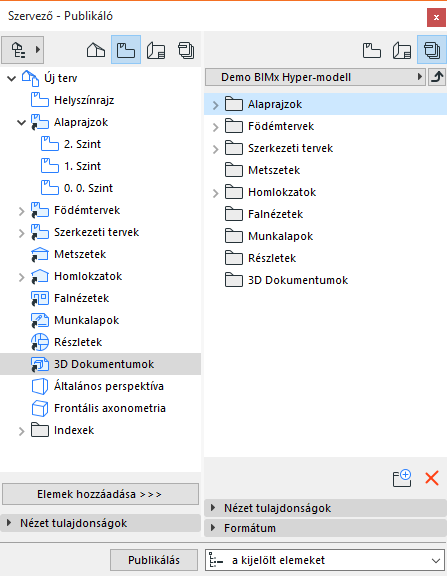This screenshot has width=447, height=576.
Task: Select Homlokzatok label in right pane
Action: click(x=282, y=192)
